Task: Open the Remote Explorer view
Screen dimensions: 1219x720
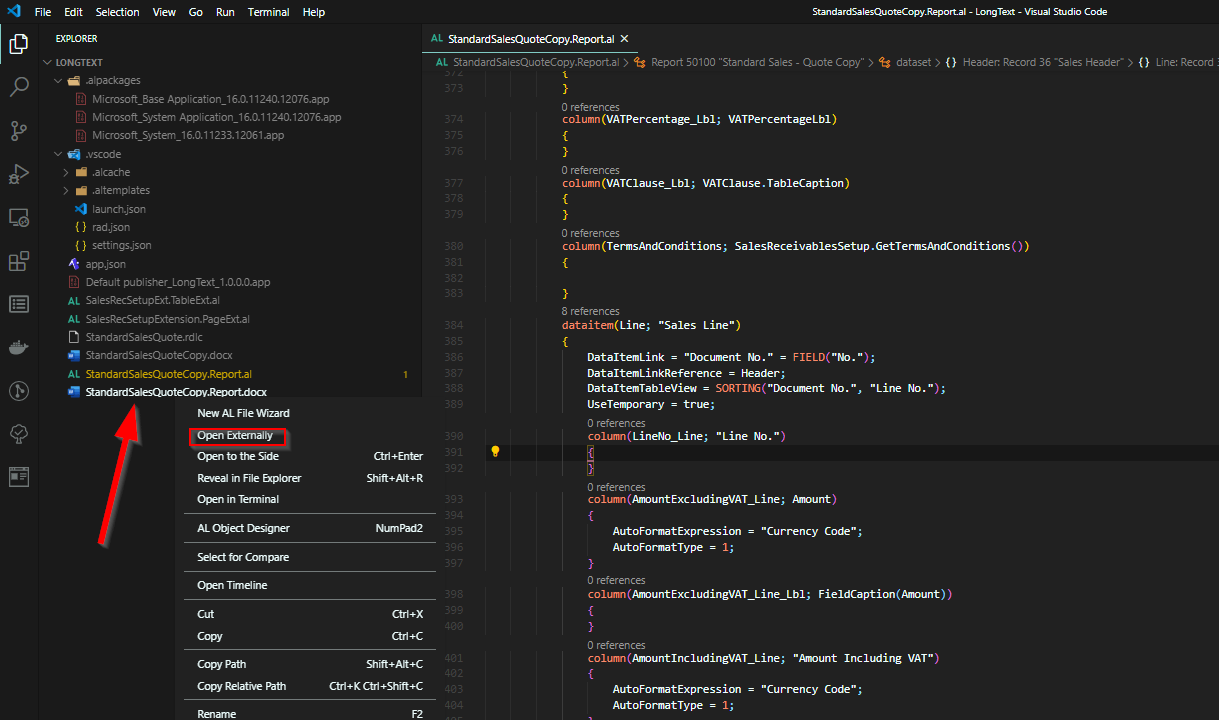Action: click(x=18, y=217)
